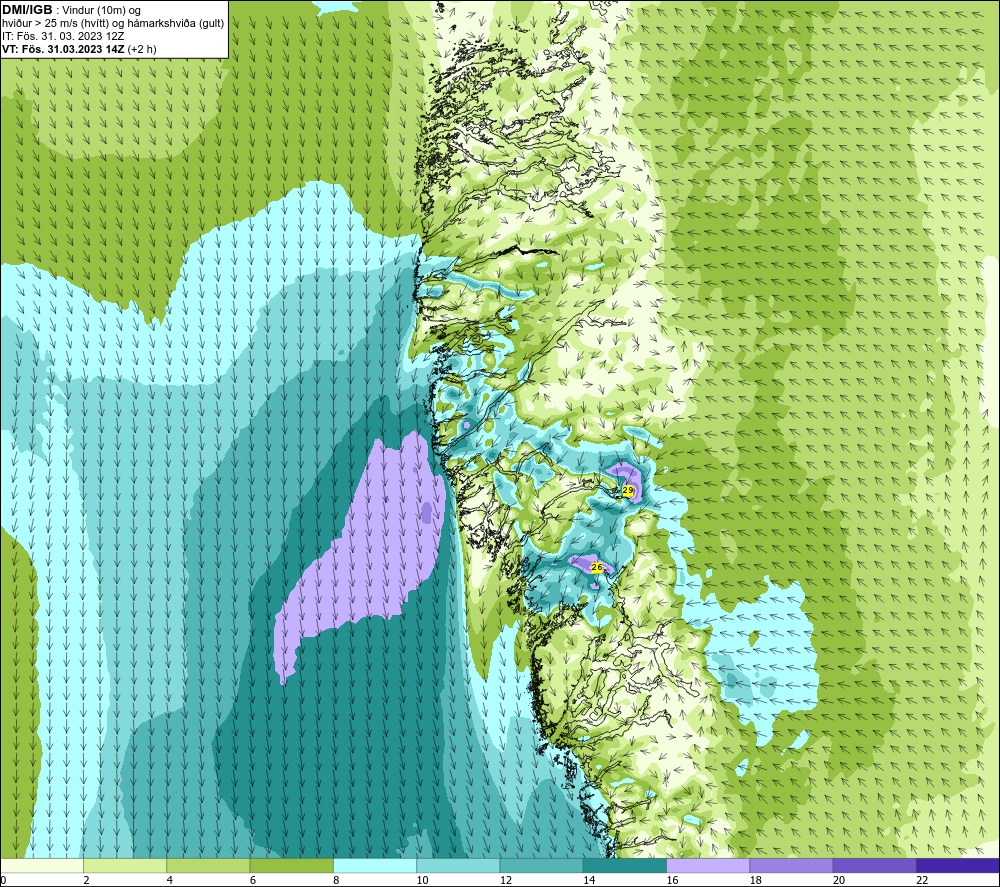The width and height of the screenshot is (1000, 887).
Task: Select the lavender 16–18 m/s legend swatch
Action: pyautogui.click(x=708, y=866)
